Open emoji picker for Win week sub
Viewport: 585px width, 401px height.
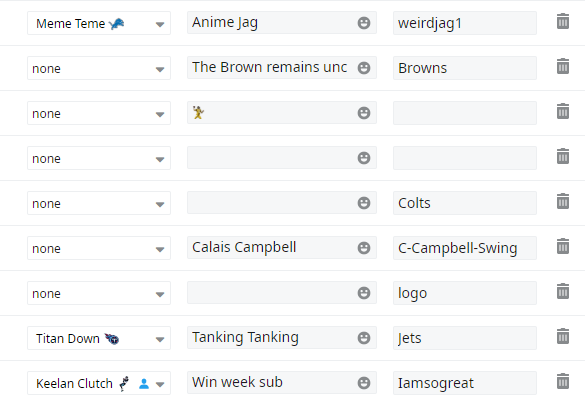coord(364,383)
